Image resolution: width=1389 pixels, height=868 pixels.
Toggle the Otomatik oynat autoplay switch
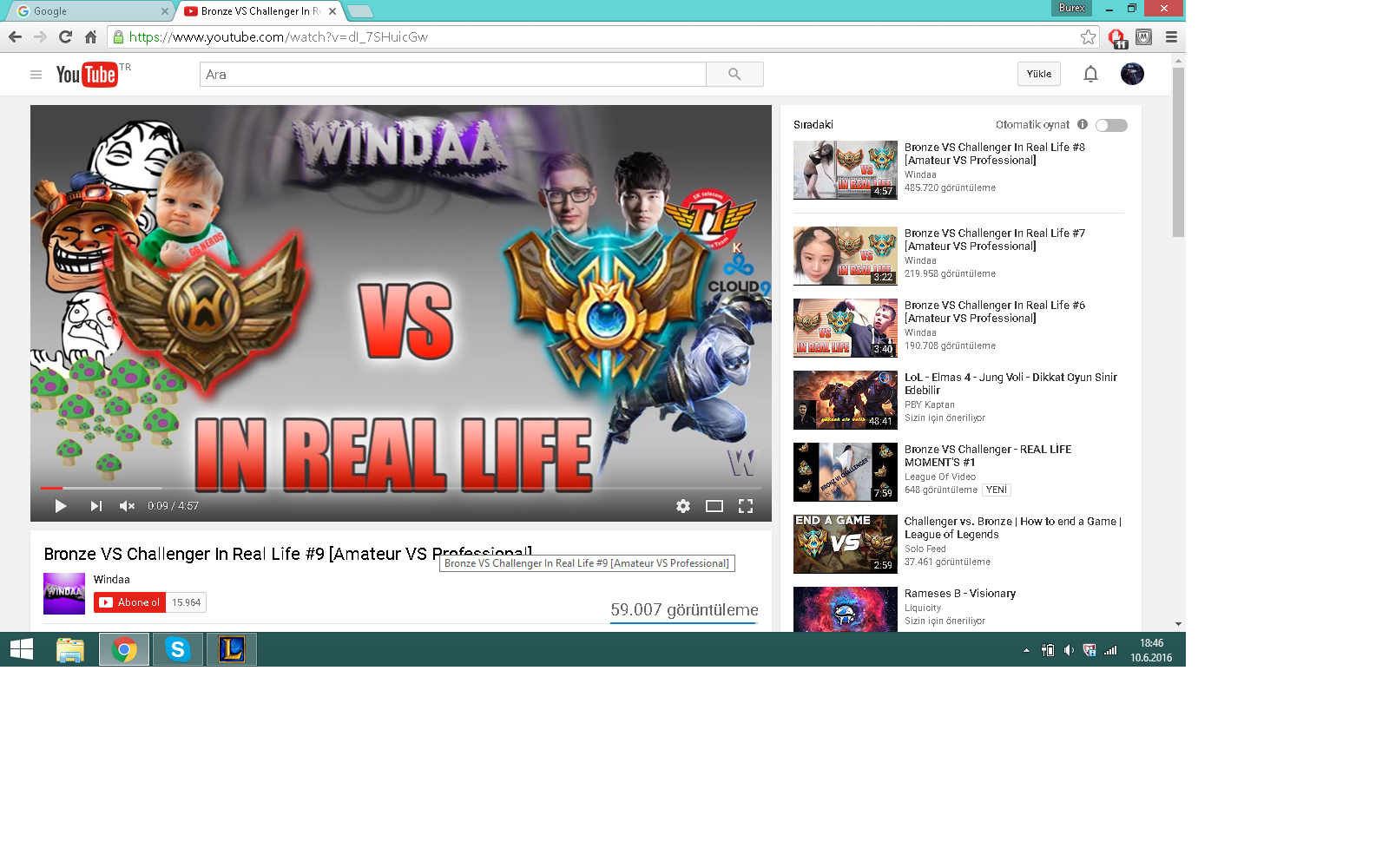(1111, 125)
